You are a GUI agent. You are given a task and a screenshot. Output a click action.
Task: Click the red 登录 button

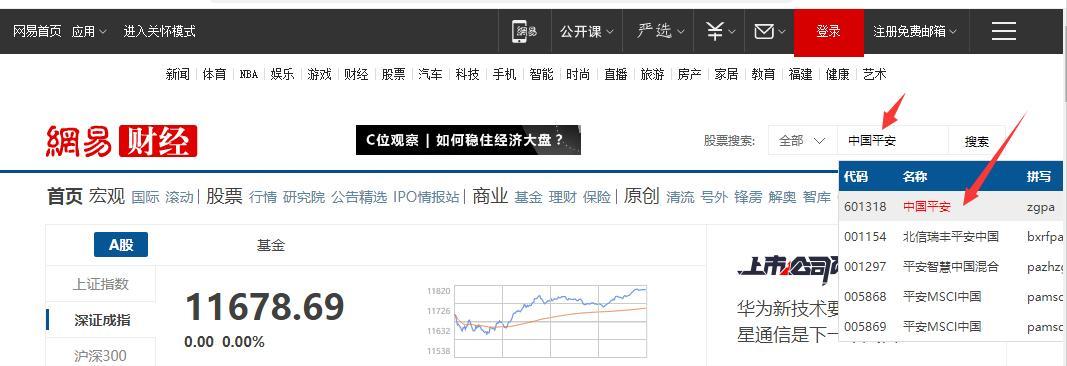828,31
